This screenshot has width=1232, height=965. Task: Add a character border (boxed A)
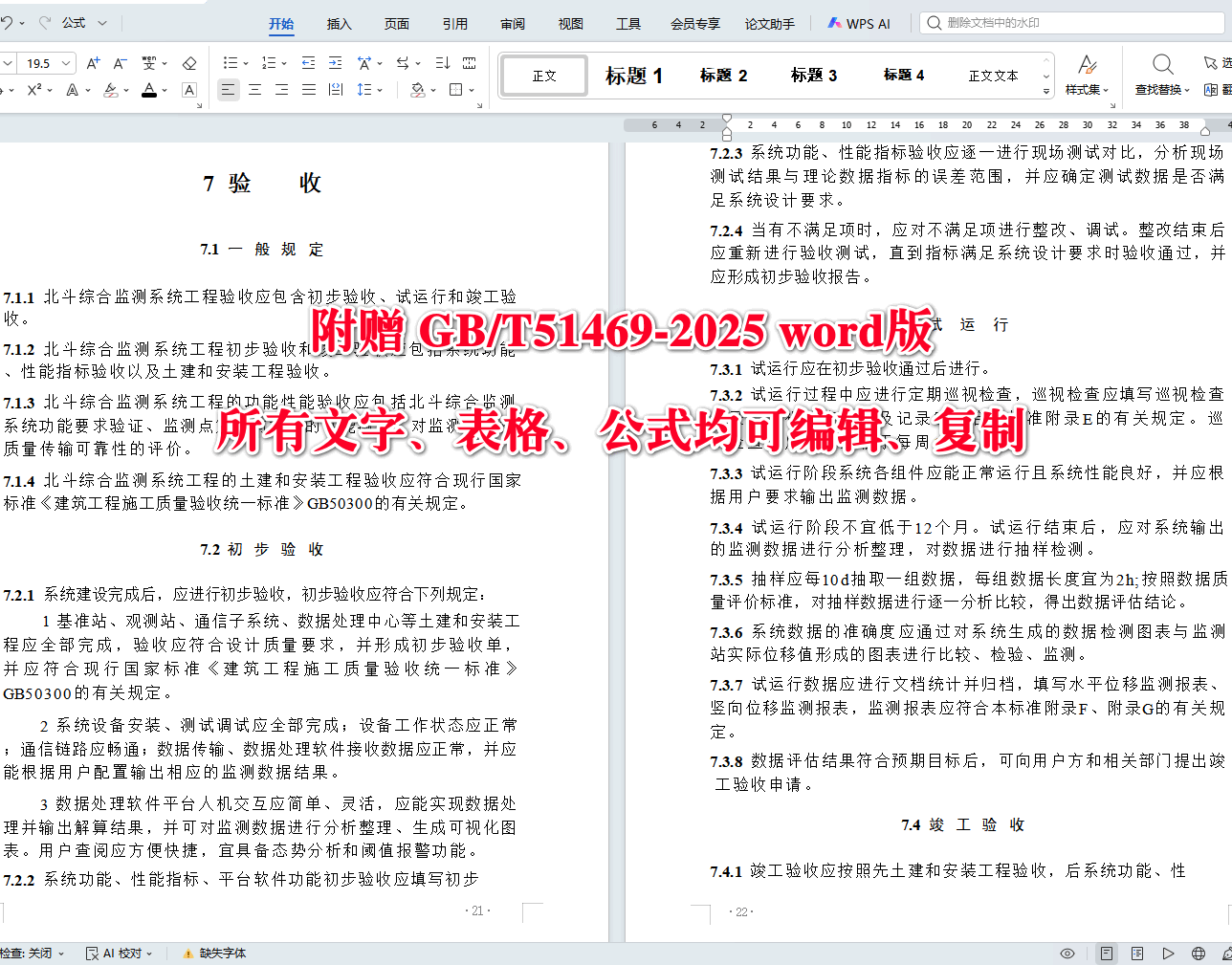click(189, 90)
